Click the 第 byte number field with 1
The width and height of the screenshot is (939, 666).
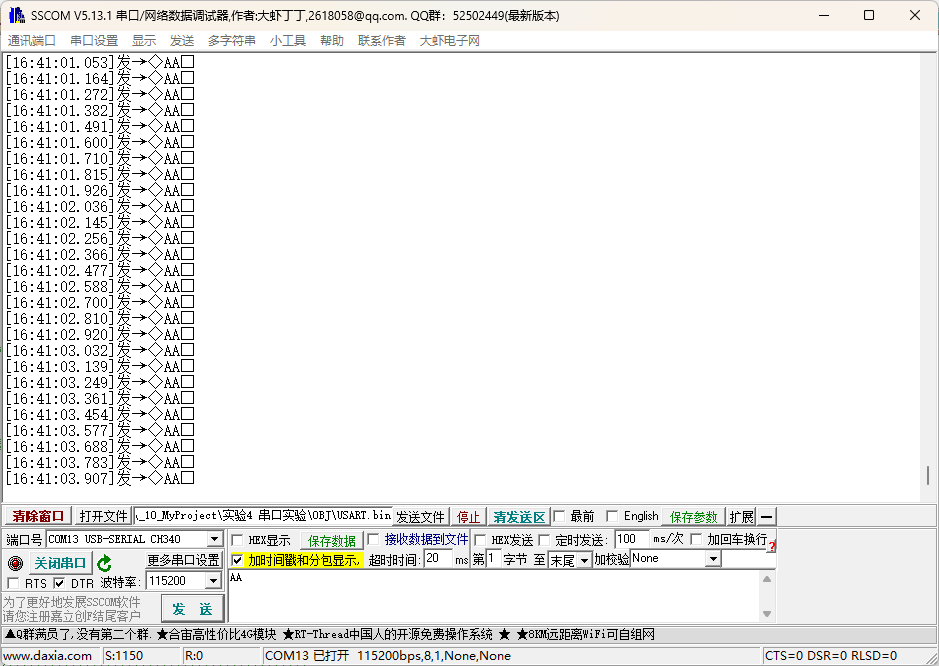click(x=494, y=559)
